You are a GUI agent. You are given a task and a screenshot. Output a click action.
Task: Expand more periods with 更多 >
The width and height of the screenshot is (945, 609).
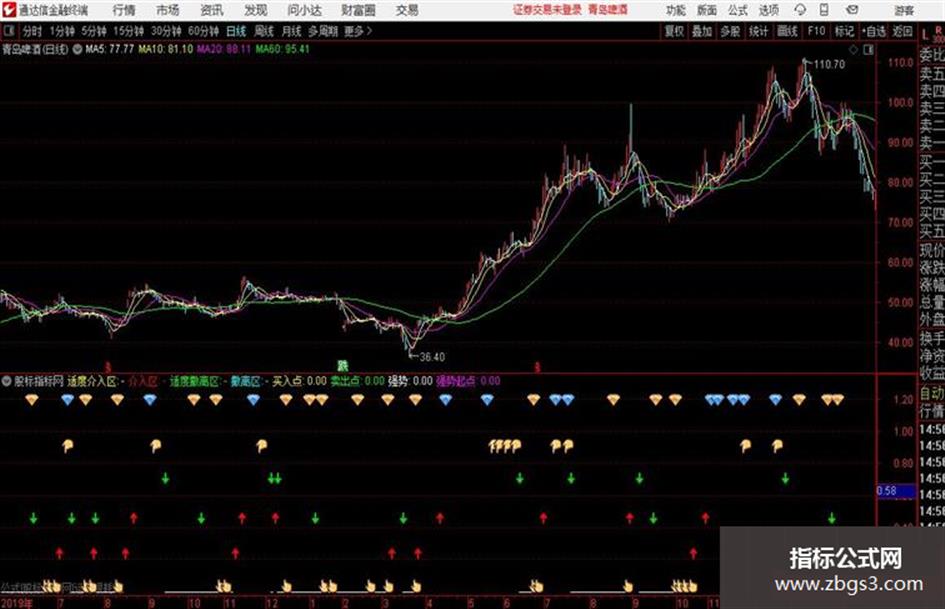pyautogui.click(x=358, y=31)
